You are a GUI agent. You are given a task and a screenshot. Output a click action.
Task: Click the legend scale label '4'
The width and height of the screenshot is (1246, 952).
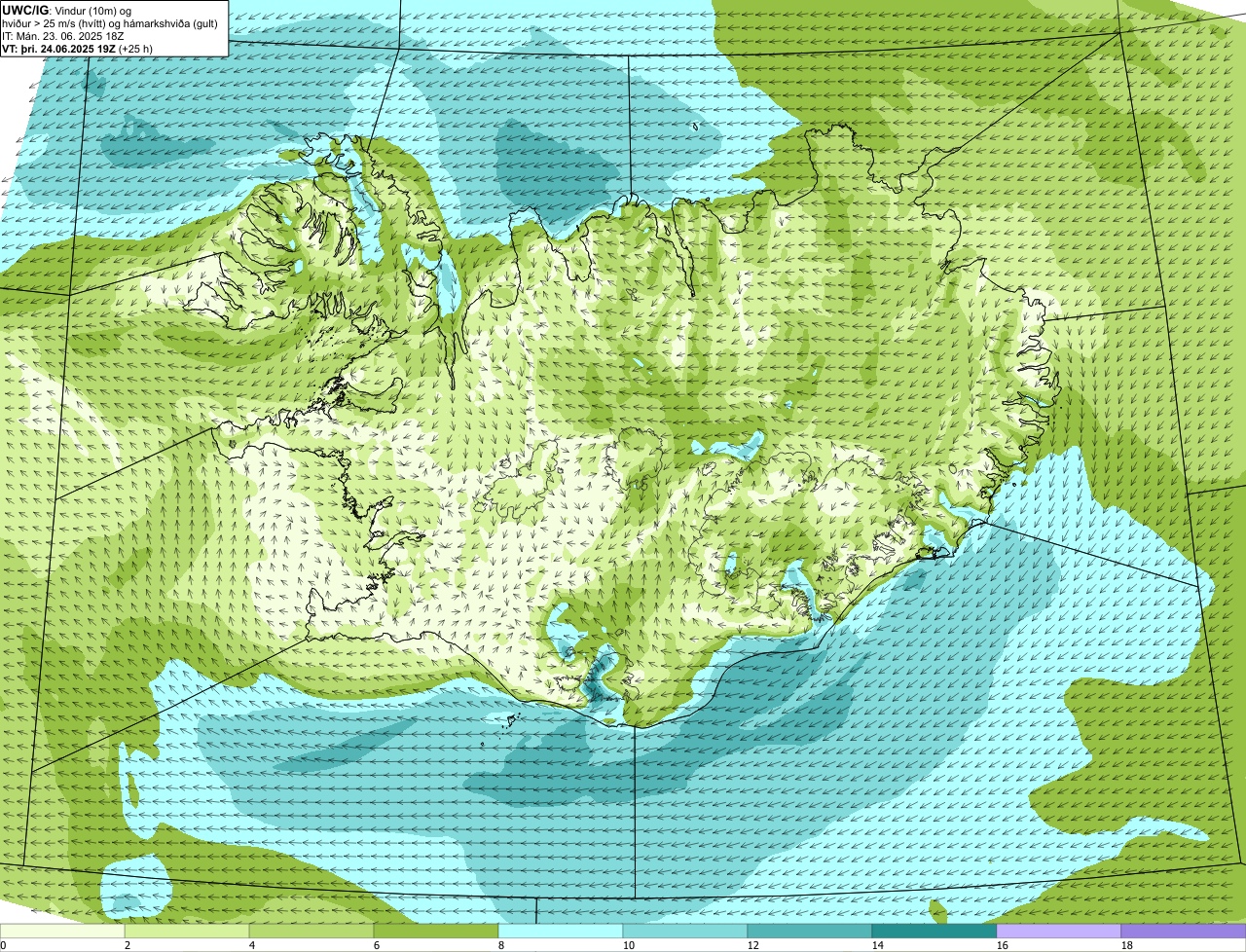click(252, 945)
